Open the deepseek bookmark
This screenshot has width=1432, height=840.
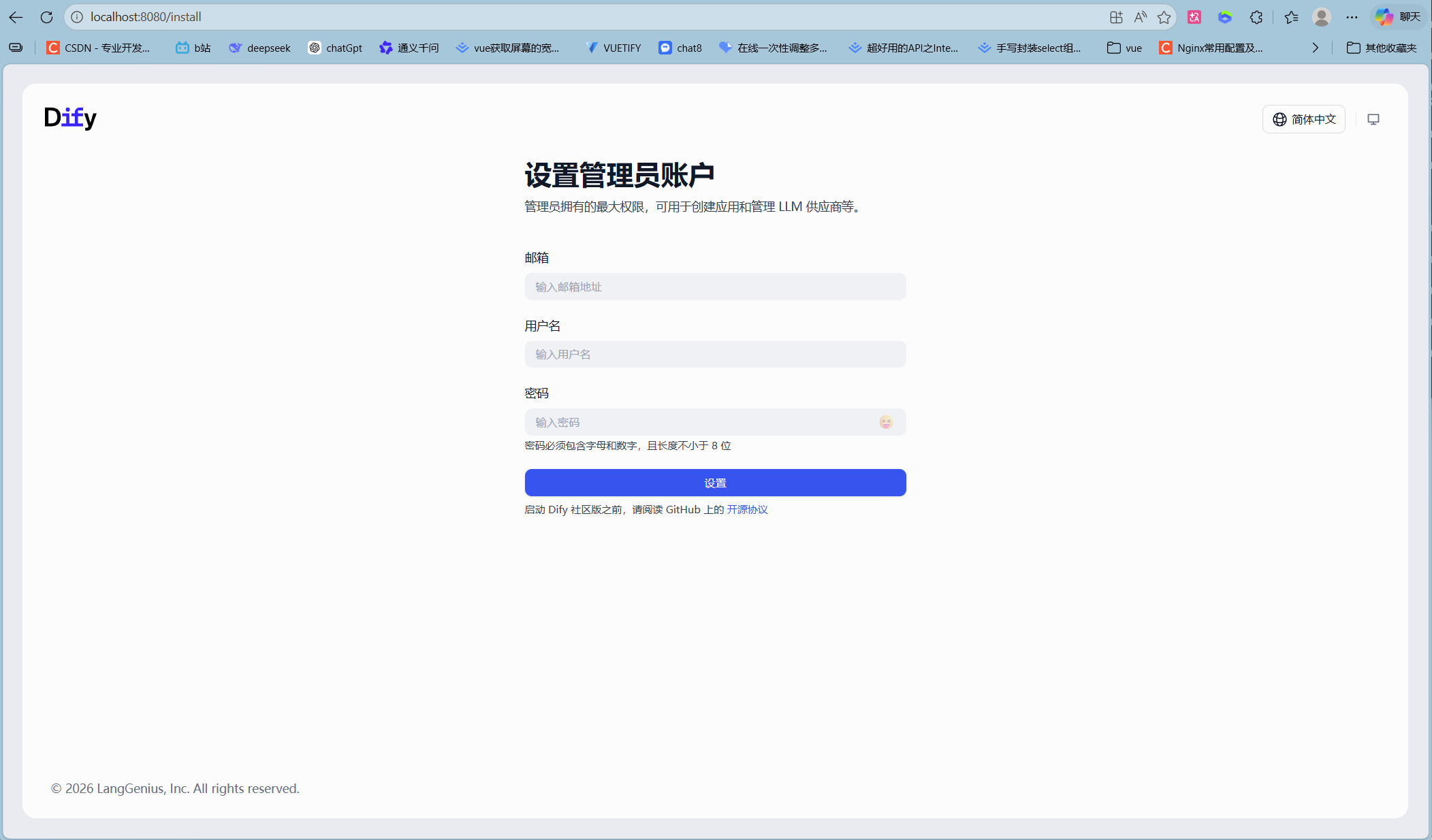(259, 48)
